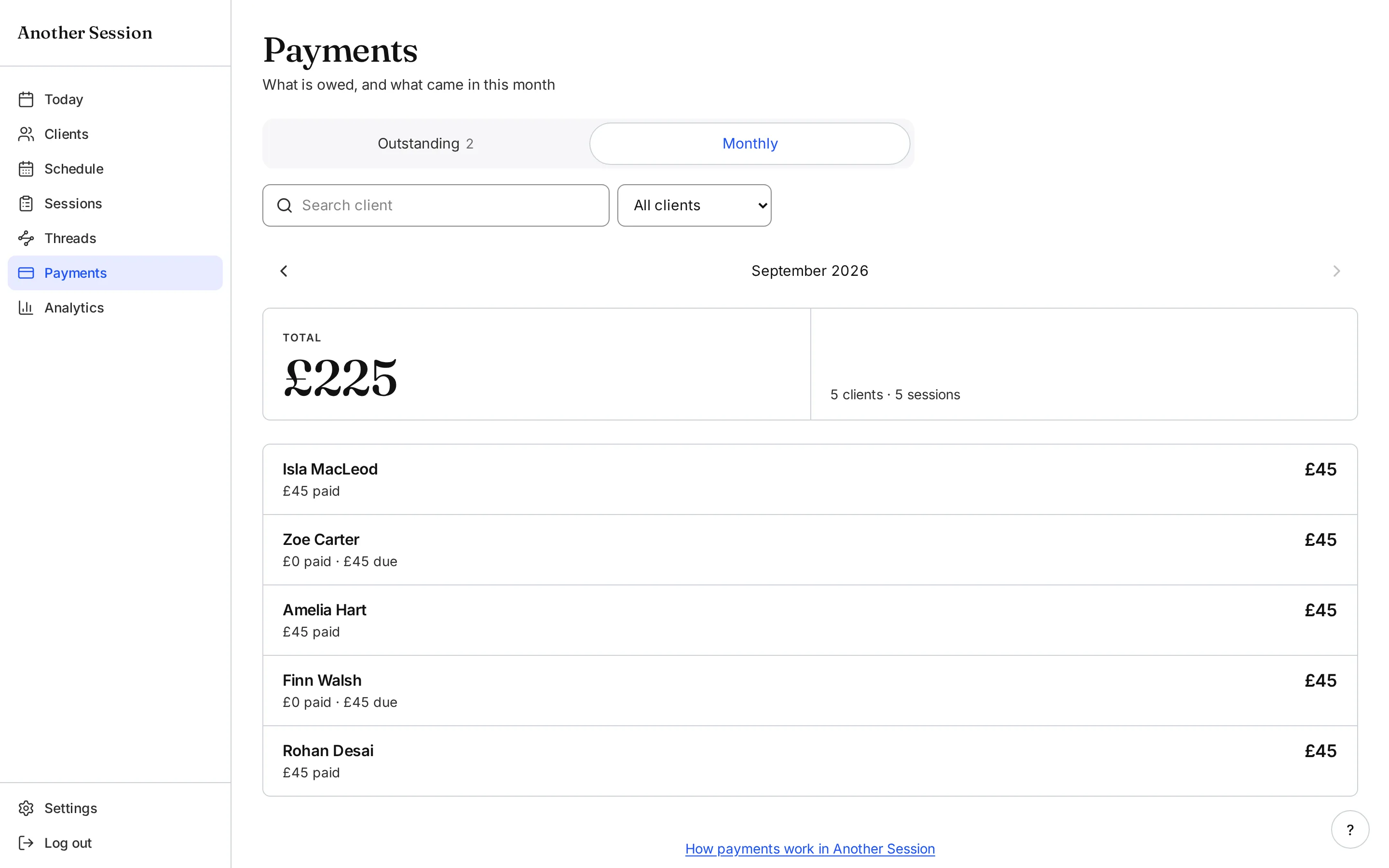Open Finn Walsh payment row

coord(810,691)
